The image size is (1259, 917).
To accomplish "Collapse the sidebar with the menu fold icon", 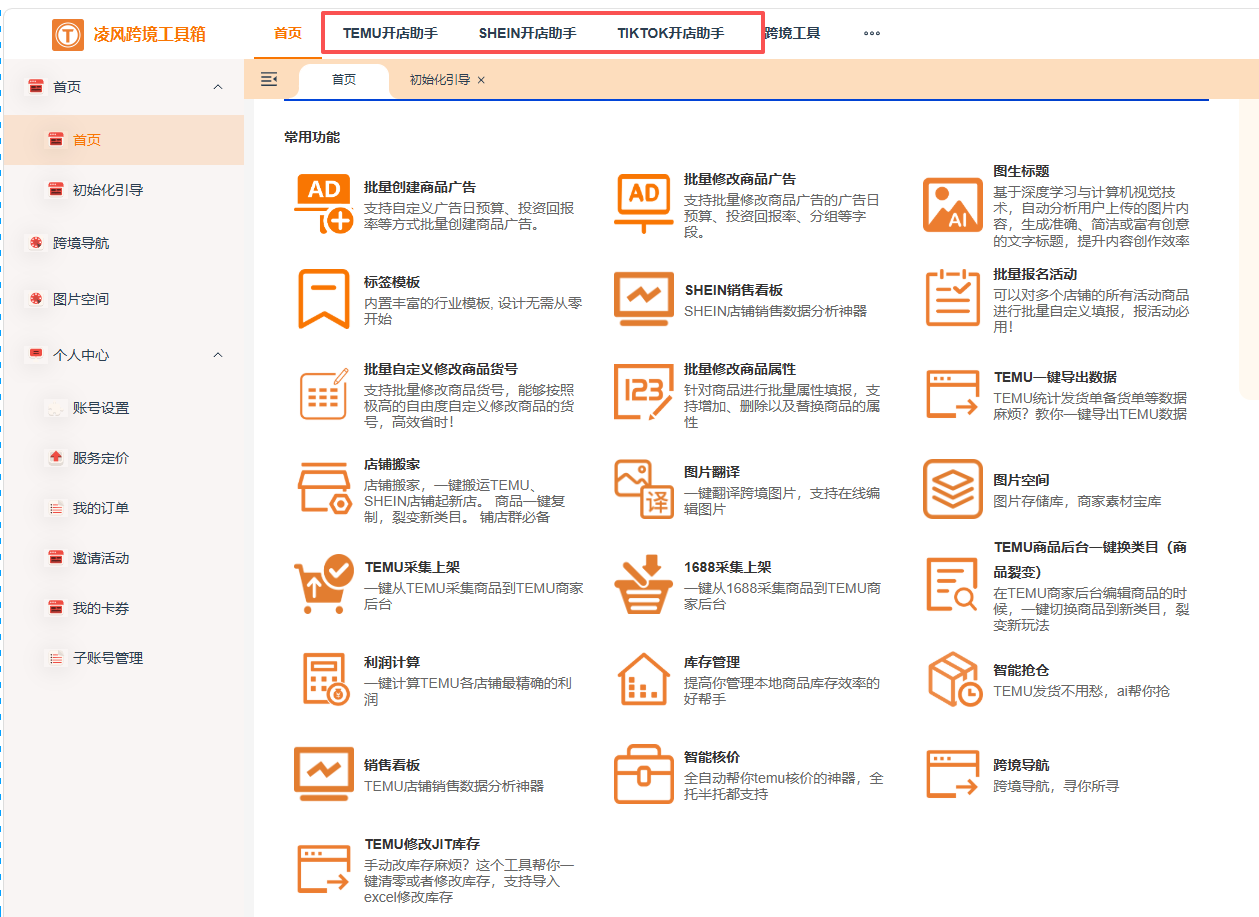I will 268,79.
